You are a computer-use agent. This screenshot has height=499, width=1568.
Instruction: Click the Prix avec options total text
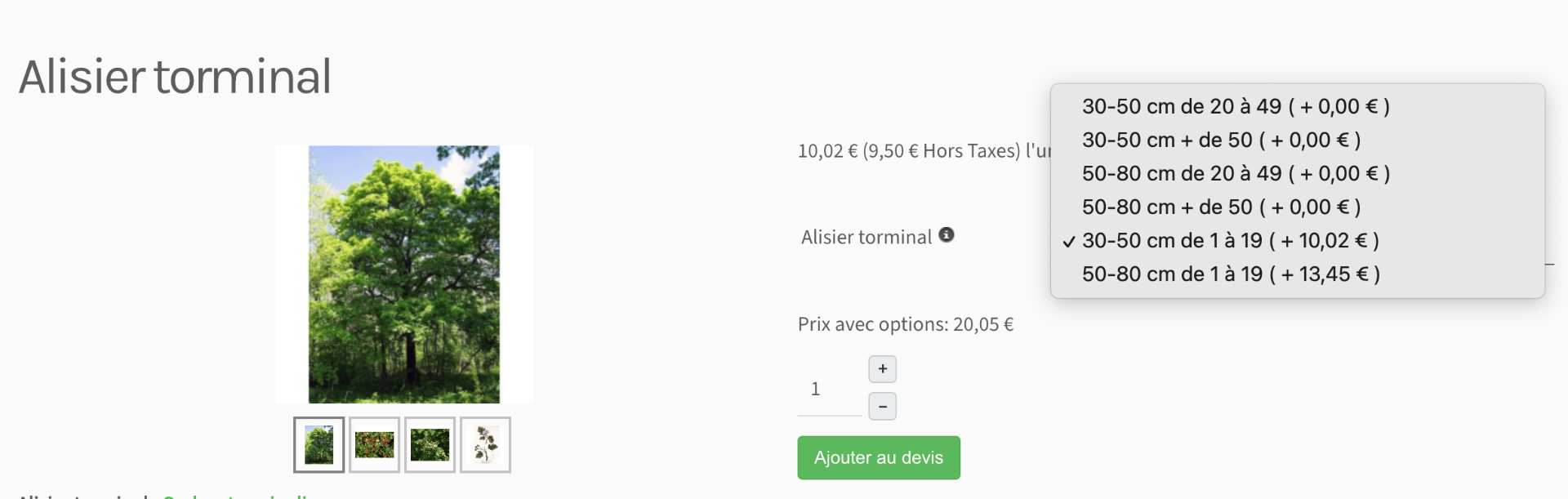point(905,324)
